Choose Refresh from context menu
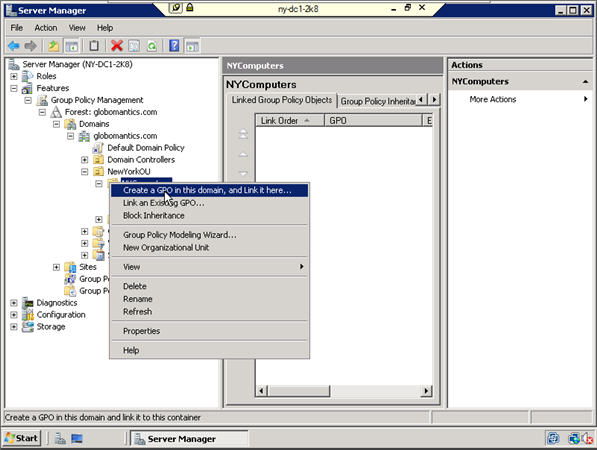 tap(209, 311)
